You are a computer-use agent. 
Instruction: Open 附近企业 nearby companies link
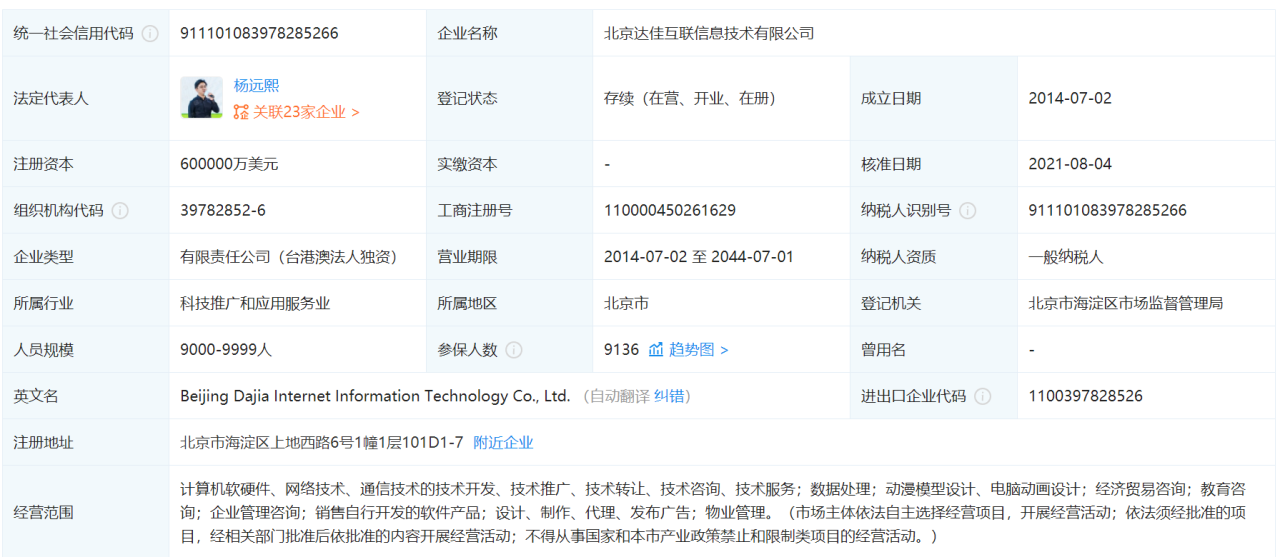click(503, 442)
